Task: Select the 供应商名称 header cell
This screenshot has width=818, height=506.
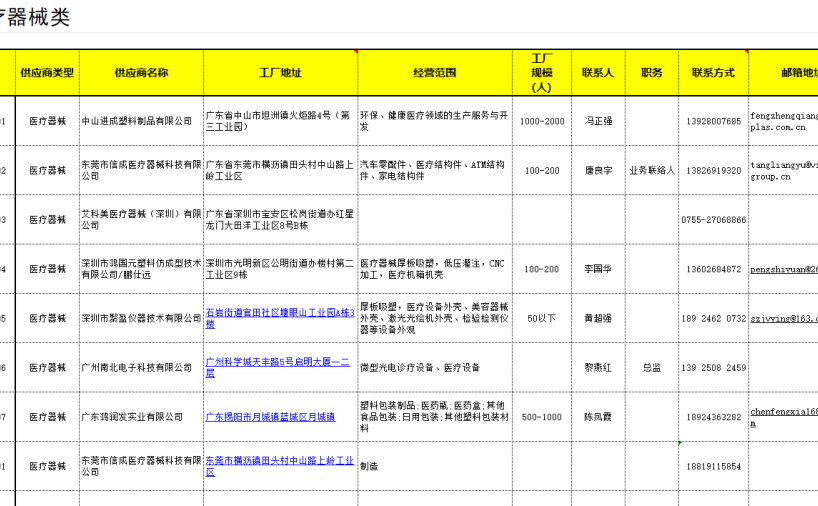Action: tap(141, 73)
